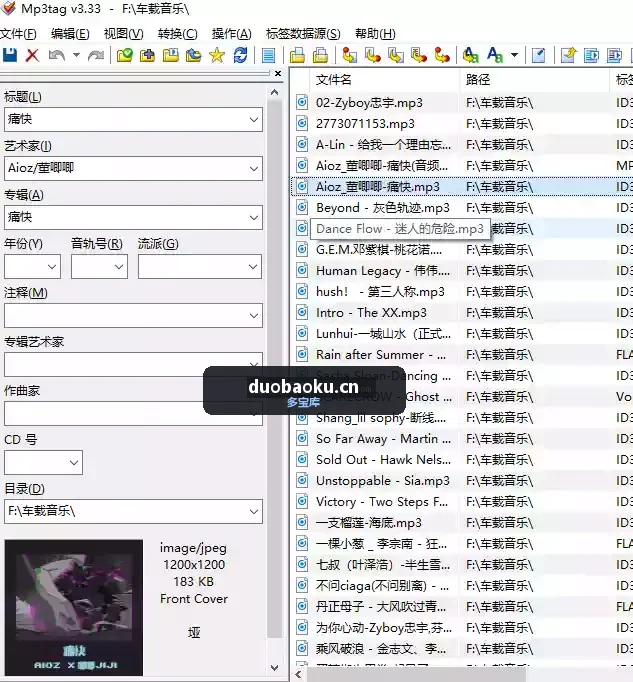Open the 文件(F) menu

click(18, 33)
